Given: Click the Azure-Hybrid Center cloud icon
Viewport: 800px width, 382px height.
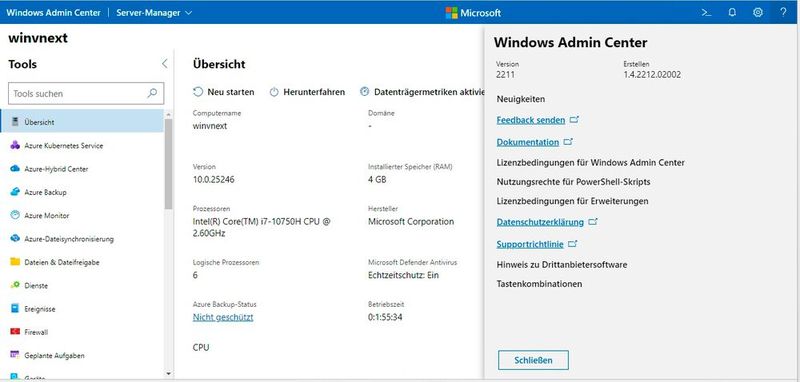Looking at the screenshot, I should (15, 168).
